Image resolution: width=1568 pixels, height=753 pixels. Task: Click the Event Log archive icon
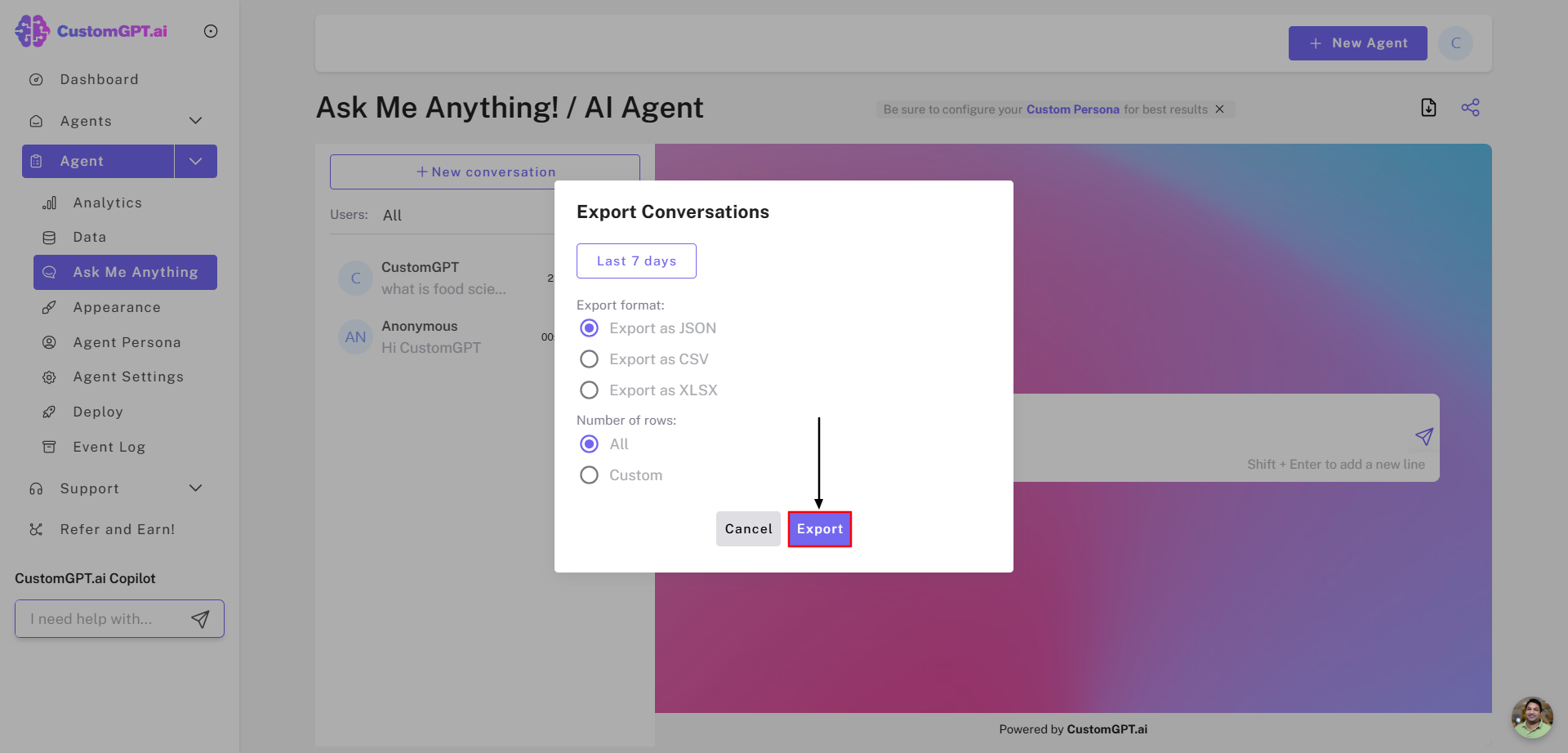49,447
